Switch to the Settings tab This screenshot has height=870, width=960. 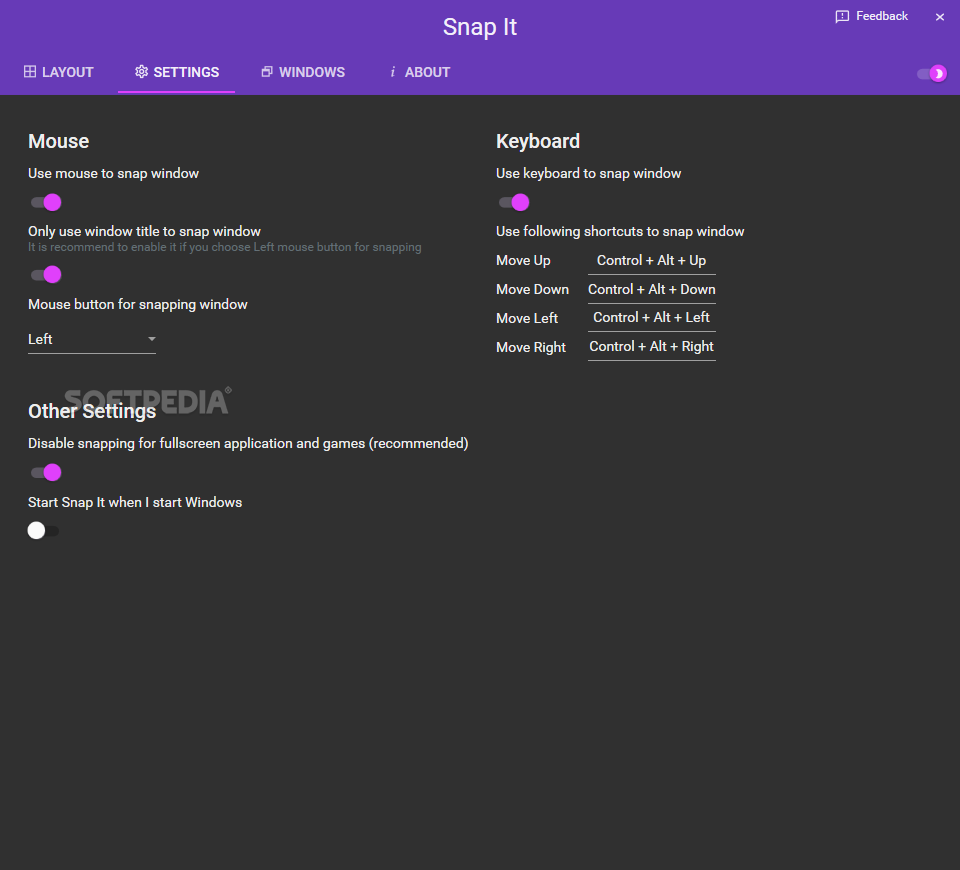point(177,72)
